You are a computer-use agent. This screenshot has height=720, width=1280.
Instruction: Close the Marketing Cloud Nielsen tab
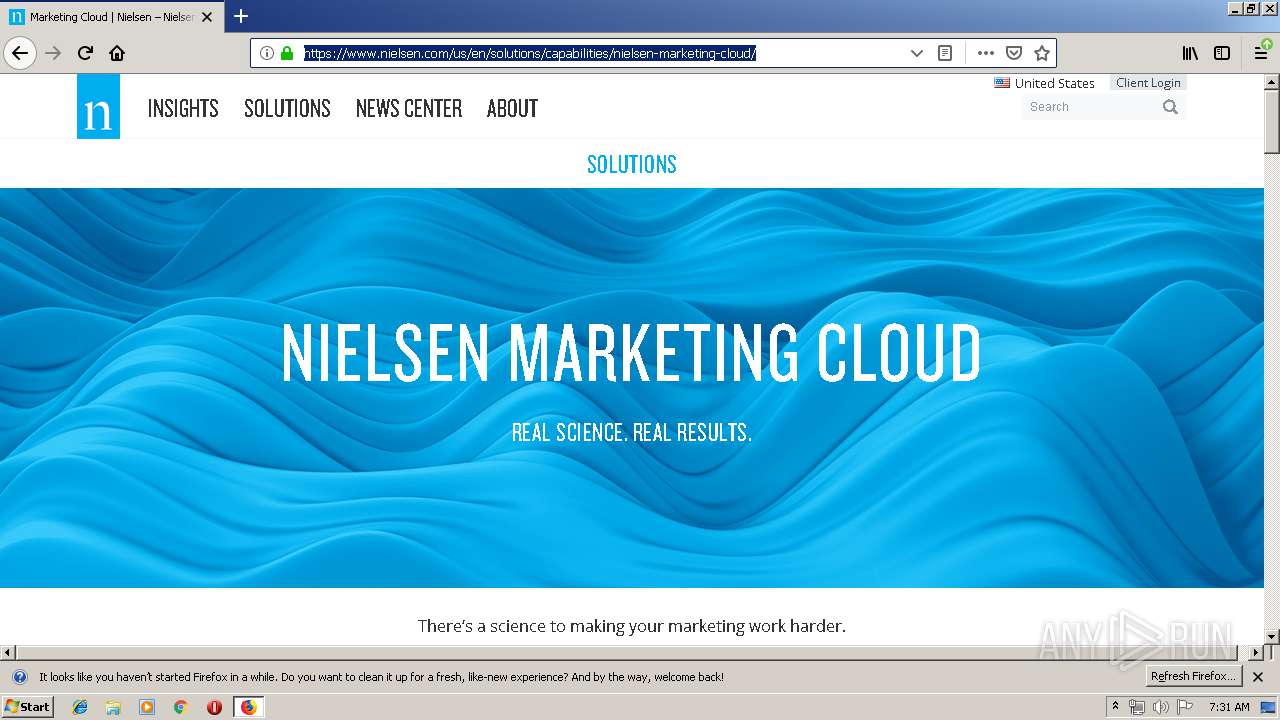207,17
